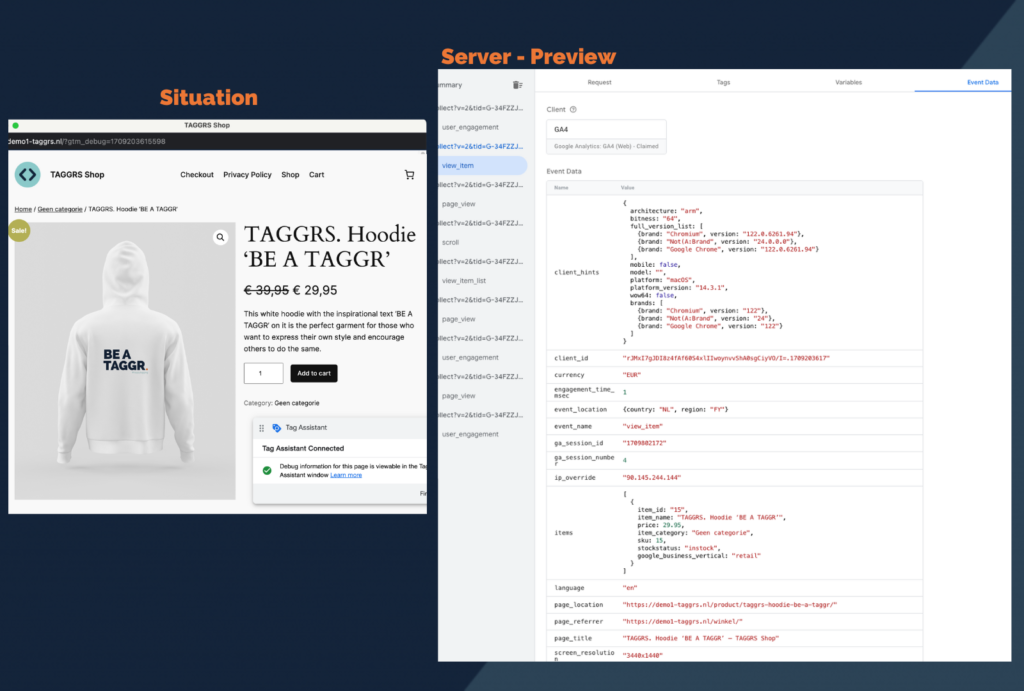Go to the Shop menu item

point(290,174)
